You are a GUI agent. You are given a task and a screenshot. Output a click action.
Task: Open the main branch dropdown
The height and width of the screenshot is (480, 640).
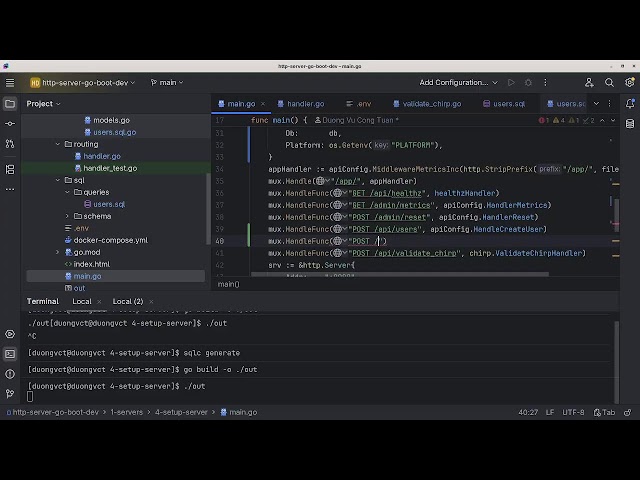point(167,82)
